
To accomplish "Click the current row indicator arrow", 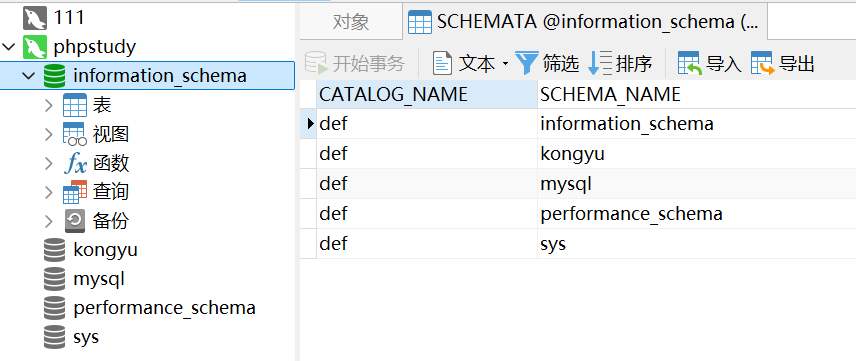I will [310, 123].
